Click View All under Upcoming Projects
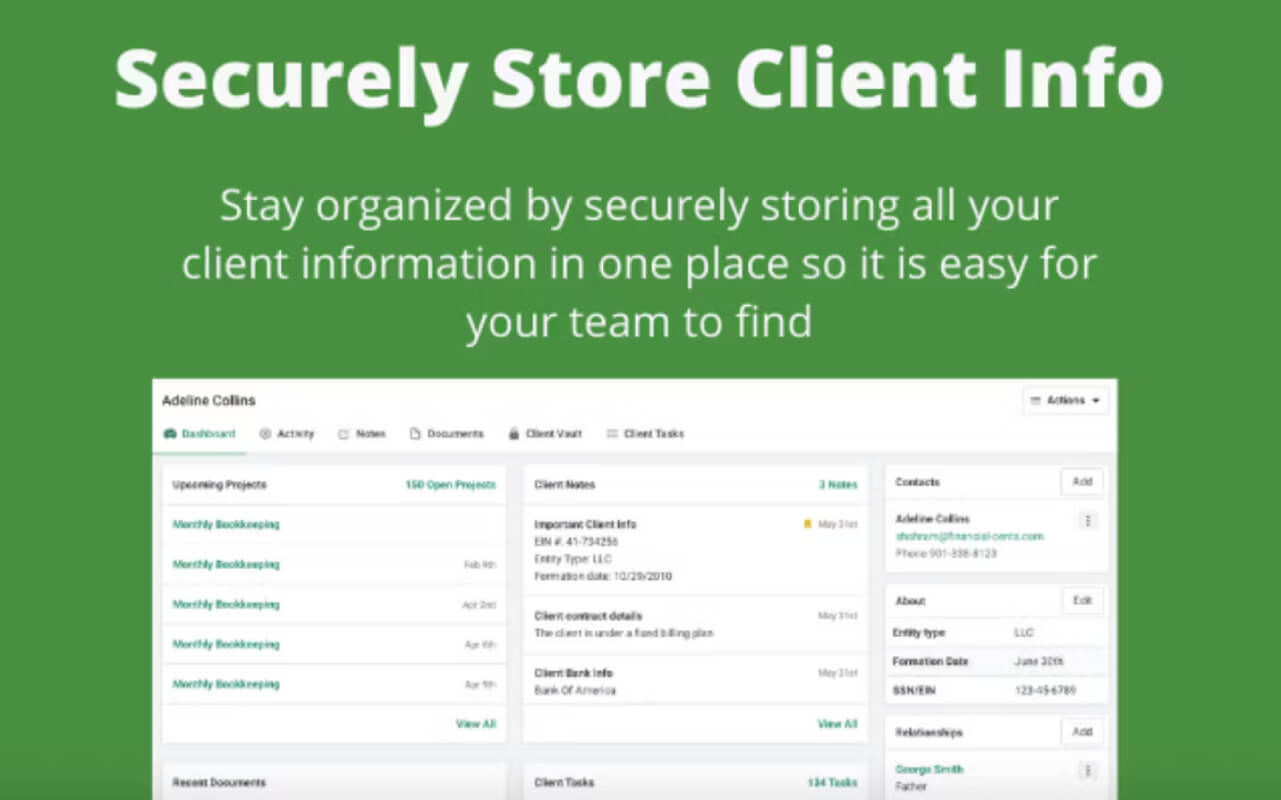 pyautogui.click(x=476, y=724)
